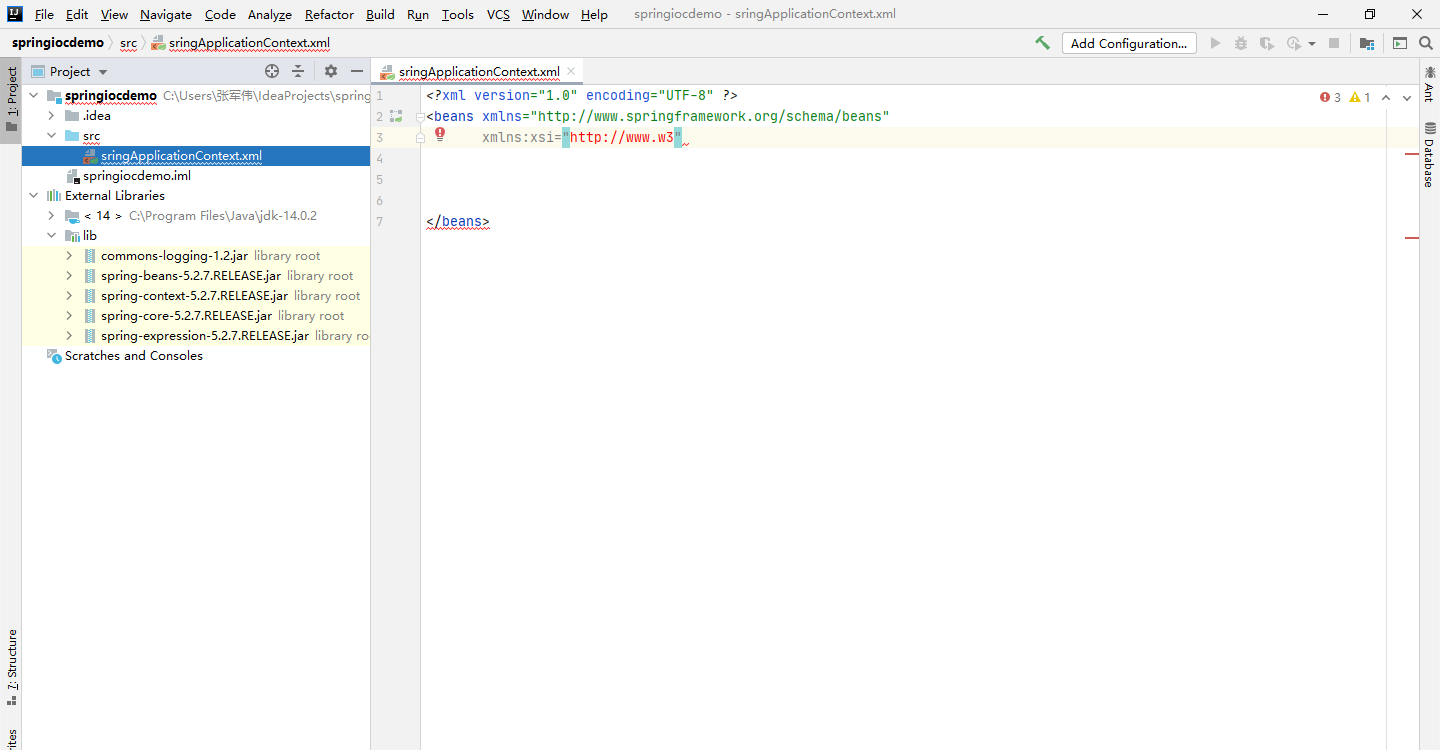
Task: Click the yellow warning count indicator showing 1
Action: tap(1360, 97)
